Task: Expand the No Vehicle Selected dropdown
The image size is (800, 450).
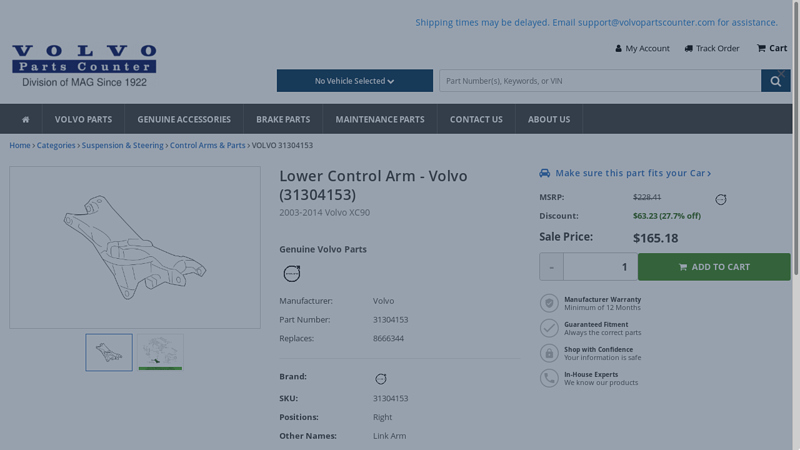Action: coord(355,81)
